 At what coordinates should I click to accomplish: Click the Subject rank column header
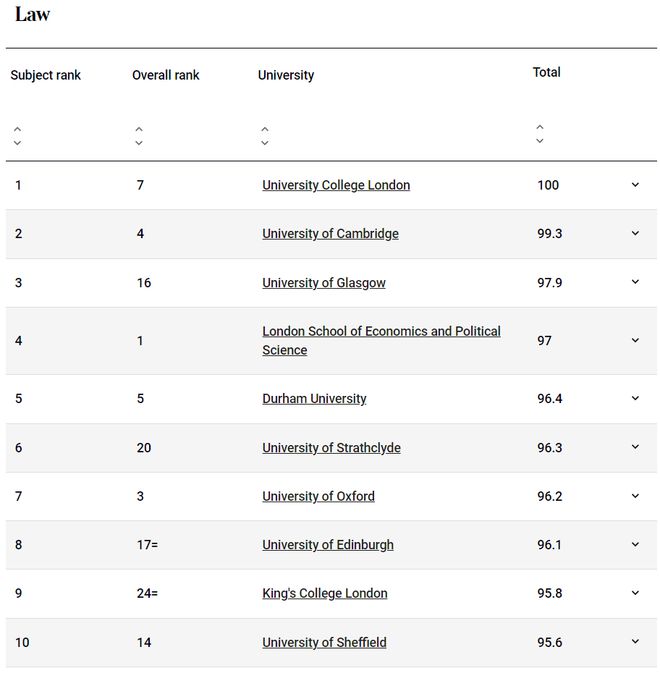point(46,75)
